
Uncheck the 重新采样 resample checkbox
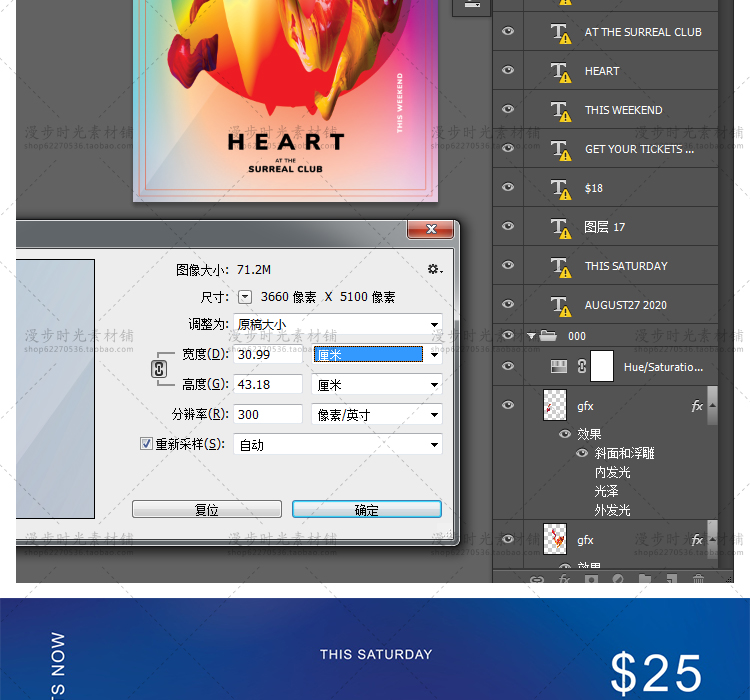point(146,444)
